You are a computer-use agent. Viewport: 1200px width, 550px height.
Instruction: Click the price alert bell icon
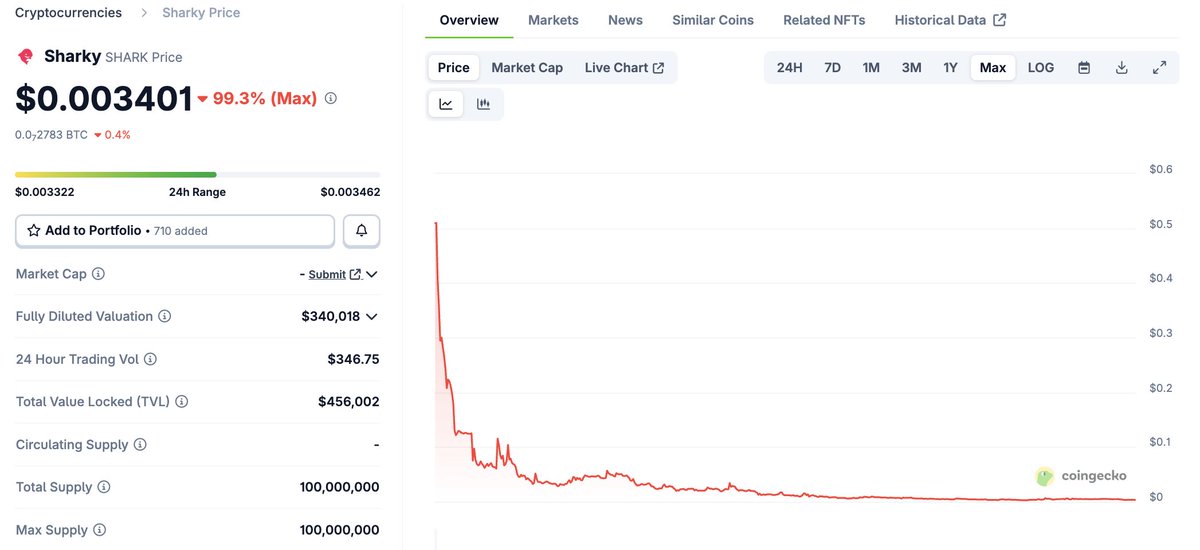(361, 231)
